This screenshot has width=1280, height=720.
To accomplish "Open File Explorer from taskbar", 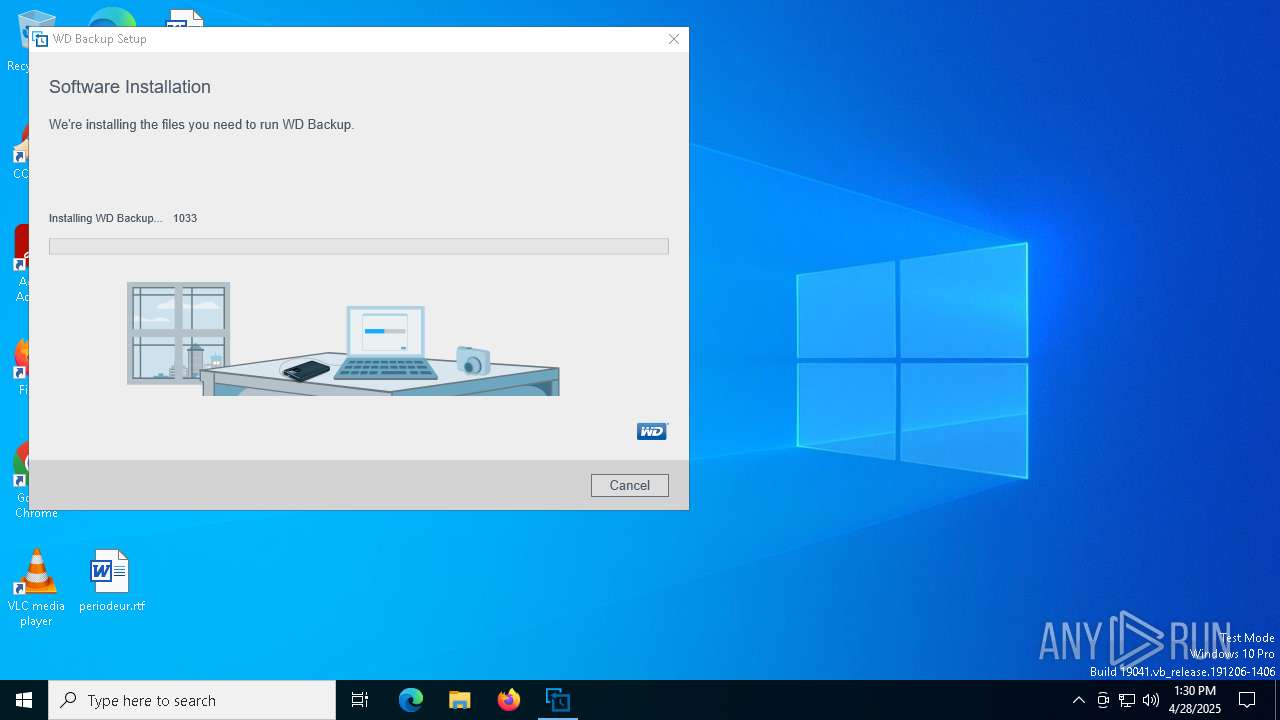I will [x=460, y=700].
